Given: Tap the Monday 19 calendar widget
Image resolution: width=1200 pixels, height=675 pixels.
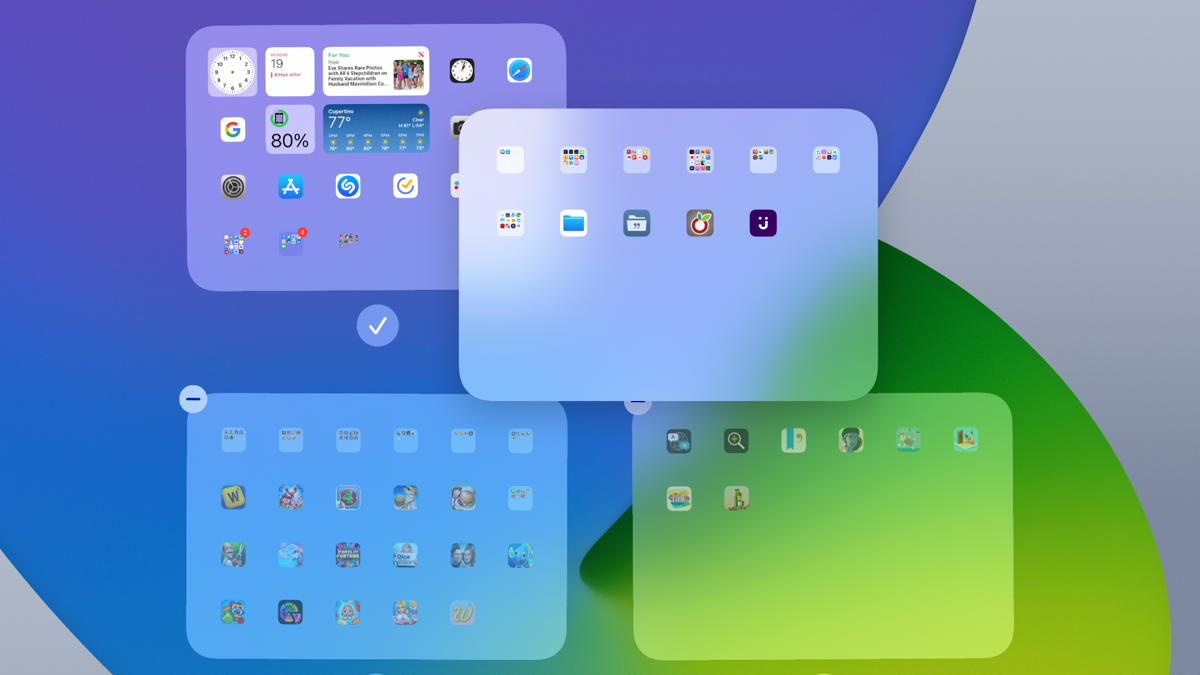Looking at the screenshot, I should coord(290,71).
